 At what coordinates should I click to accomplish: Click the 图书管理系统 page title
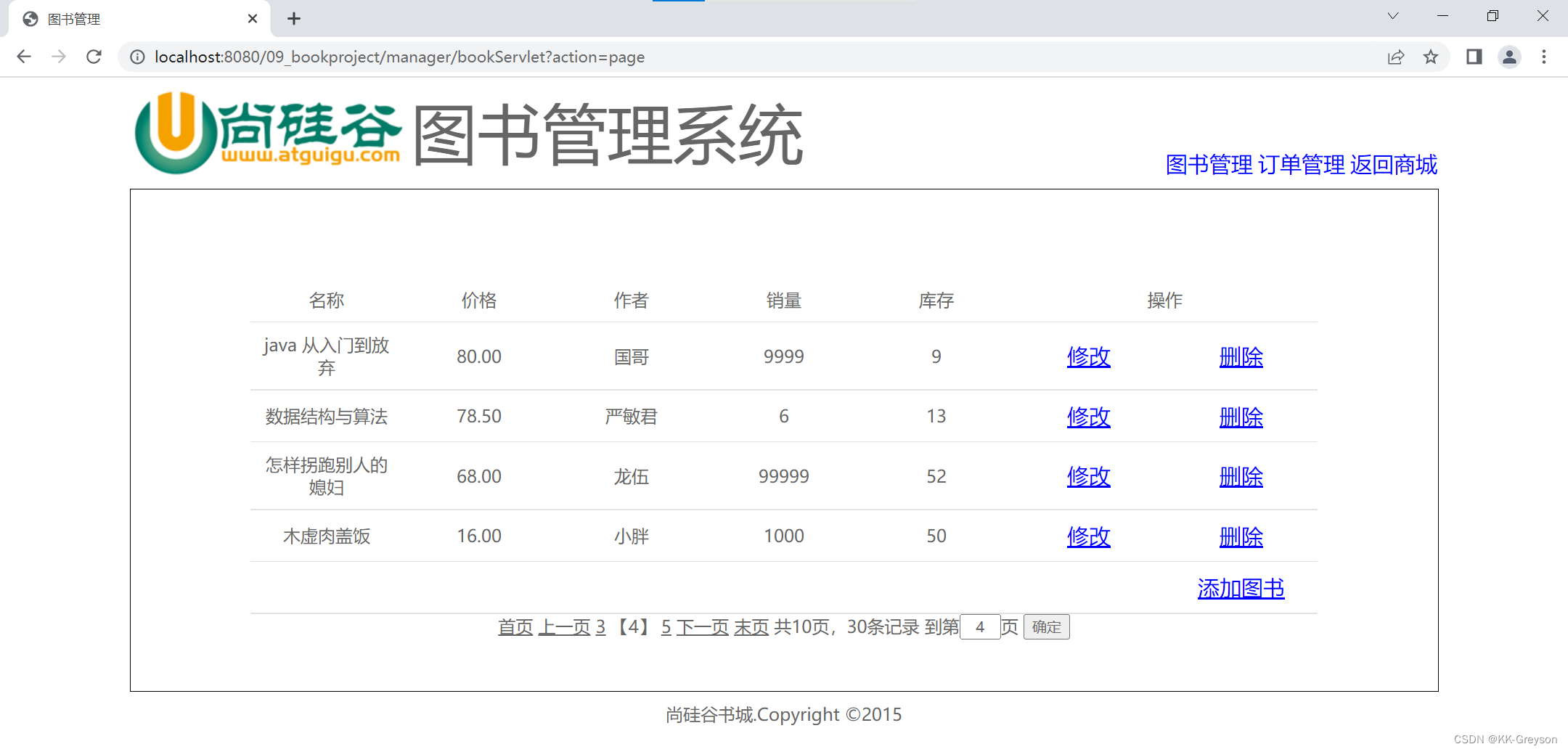608,134
